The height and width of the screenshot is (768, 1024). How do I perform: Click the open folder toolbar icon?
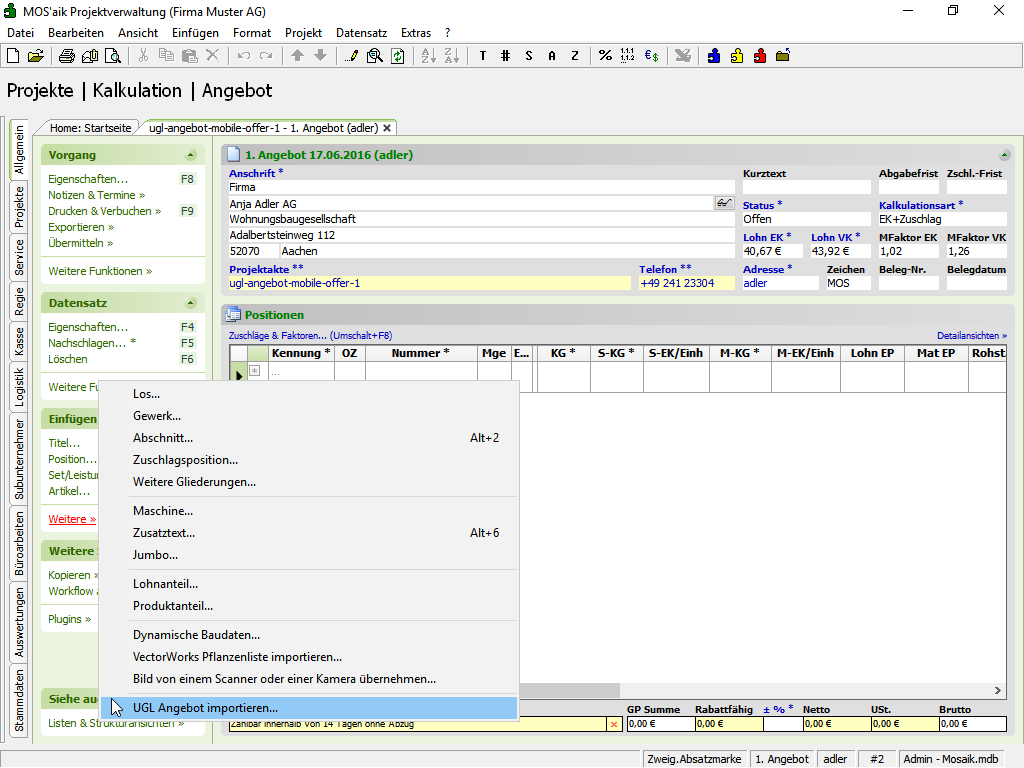(x=36, y=56)
